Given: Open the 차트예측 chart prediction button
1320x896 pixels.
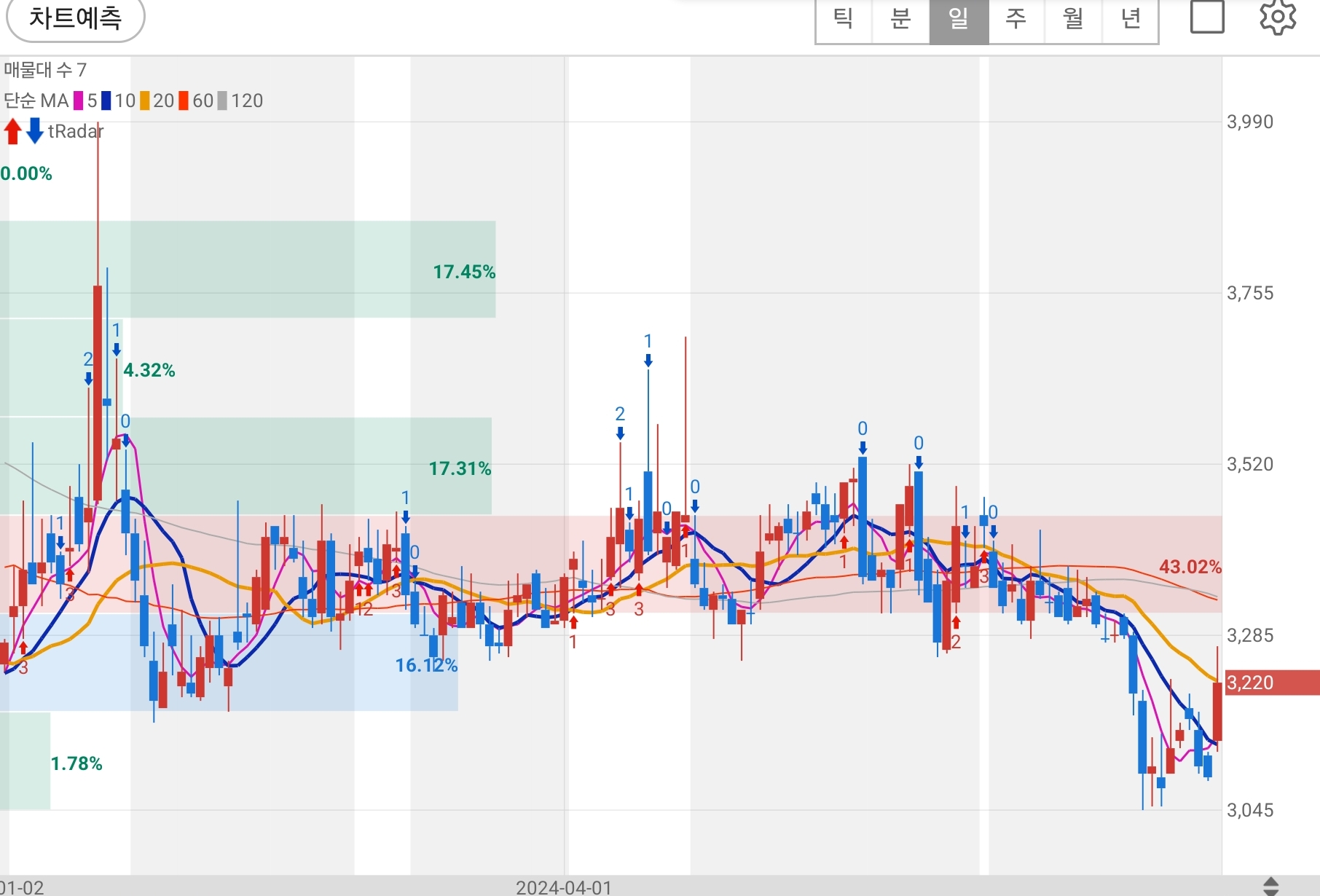Looking at the screenshot, I should click(x=75, y=17).
